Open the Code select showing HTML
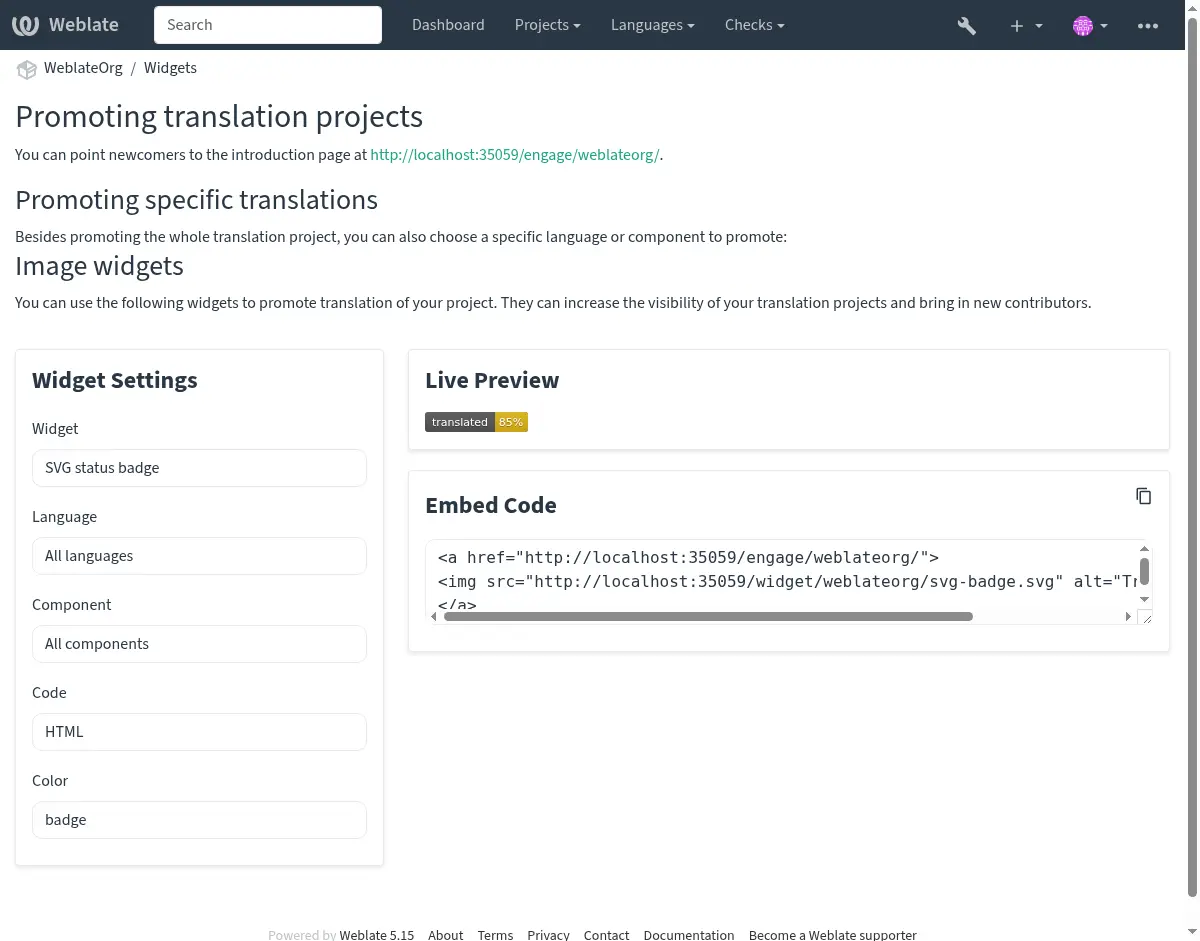 (200, 732)
